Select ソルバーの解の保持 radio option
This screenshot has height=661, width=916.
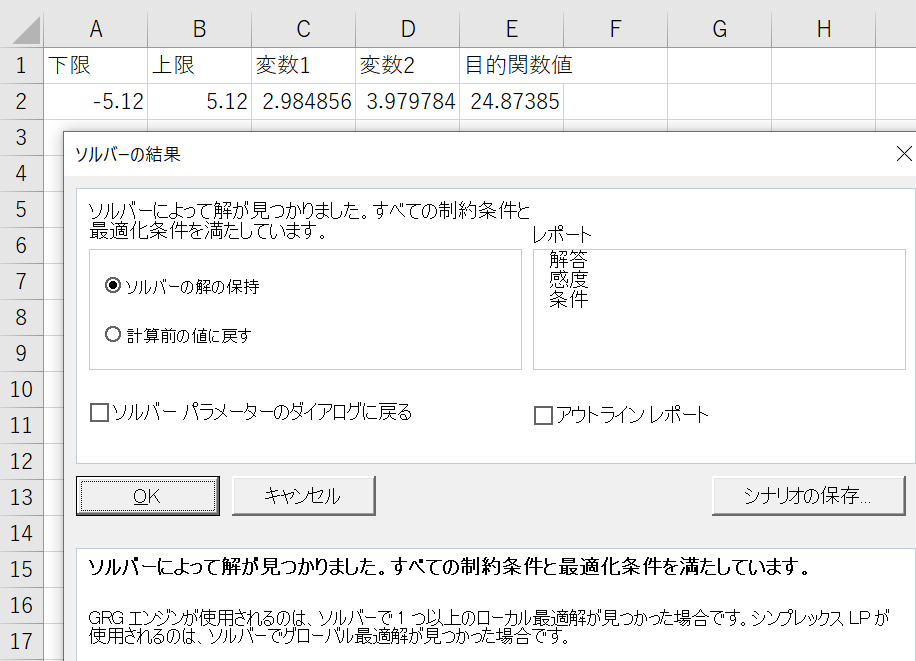tap(113, 286)
